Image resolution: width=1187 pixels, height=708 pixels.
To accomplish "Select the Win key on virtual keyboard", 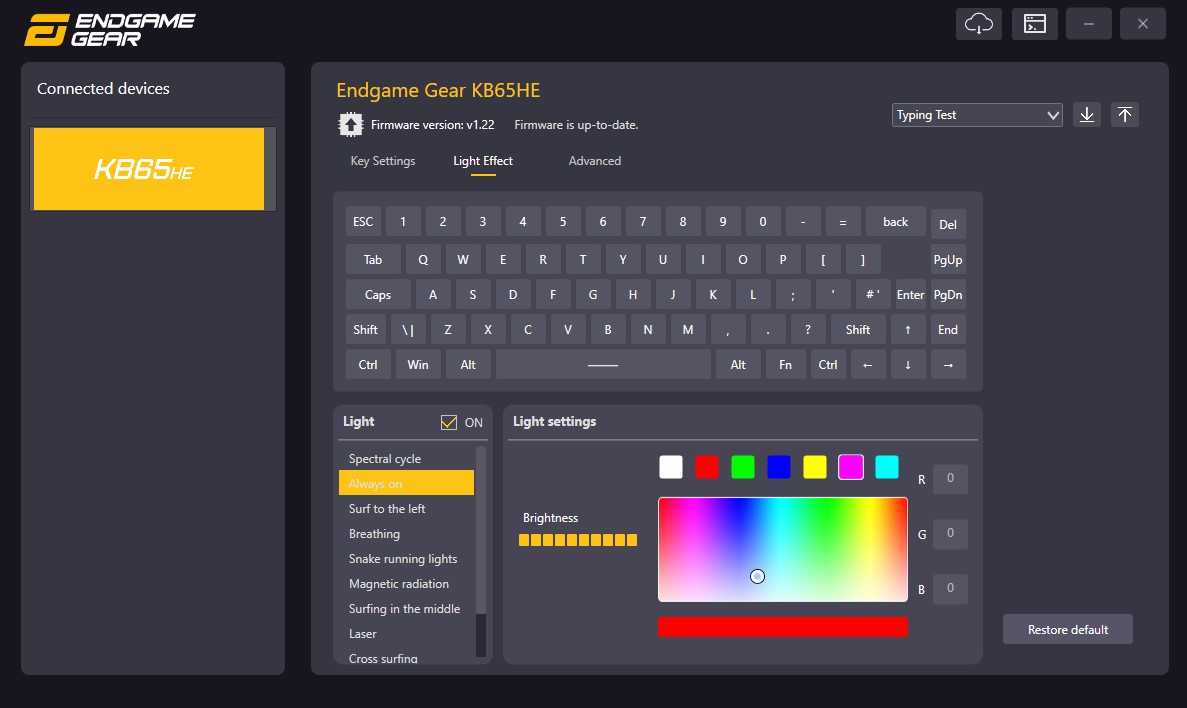I will 418,364.
